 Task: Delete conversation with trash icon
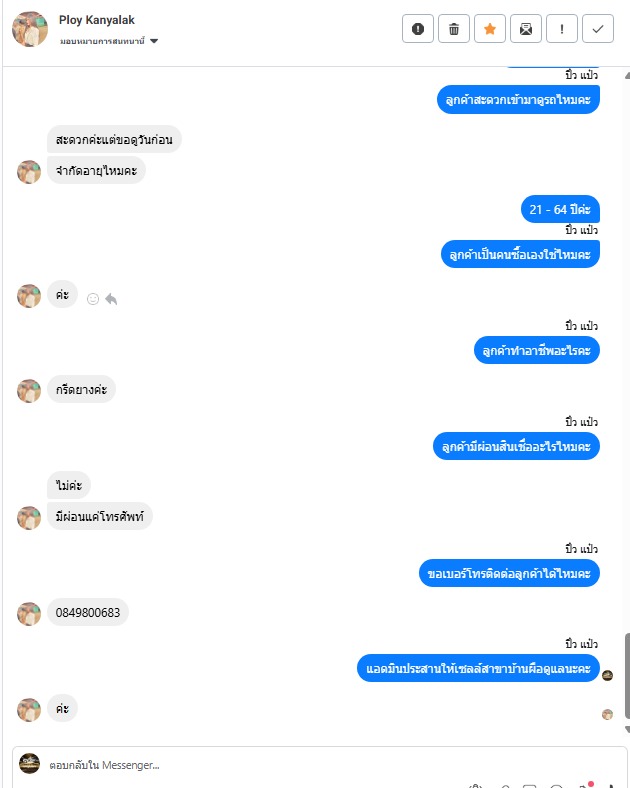(454, 29)
